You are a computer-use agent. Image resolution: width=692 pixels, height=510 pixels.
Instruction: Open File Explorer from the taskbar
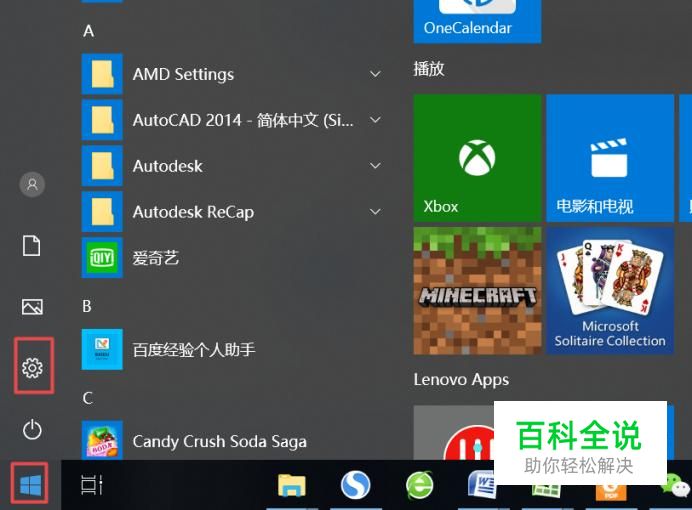(292, 485)
